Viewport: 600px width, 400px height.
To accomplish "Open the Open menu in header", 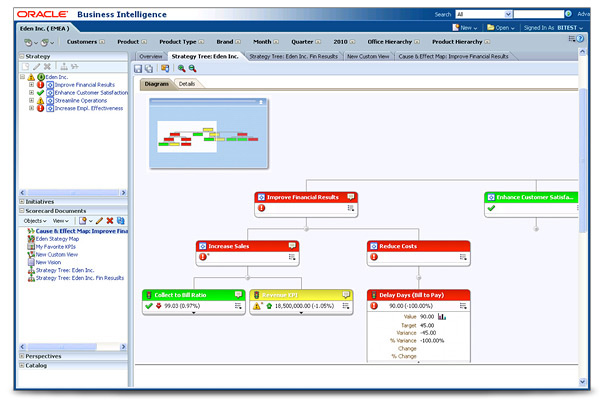I will tap(501, 28).
